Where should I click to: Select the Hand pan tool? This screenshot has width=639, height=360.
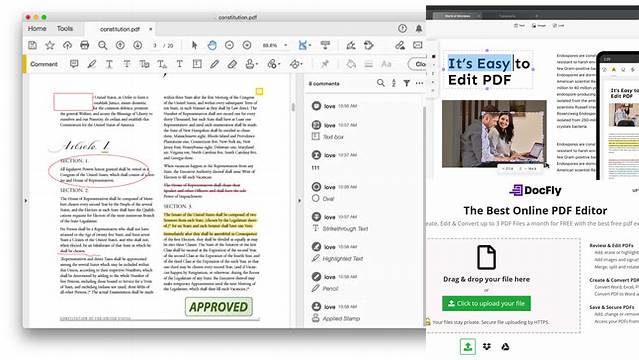pos(212,45)
